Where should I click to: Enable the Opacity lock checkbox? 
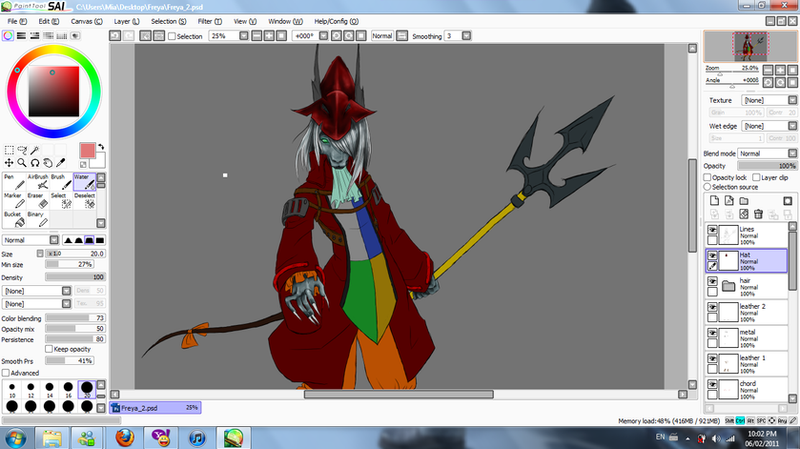pyautogui.click(x=707, y=177)
